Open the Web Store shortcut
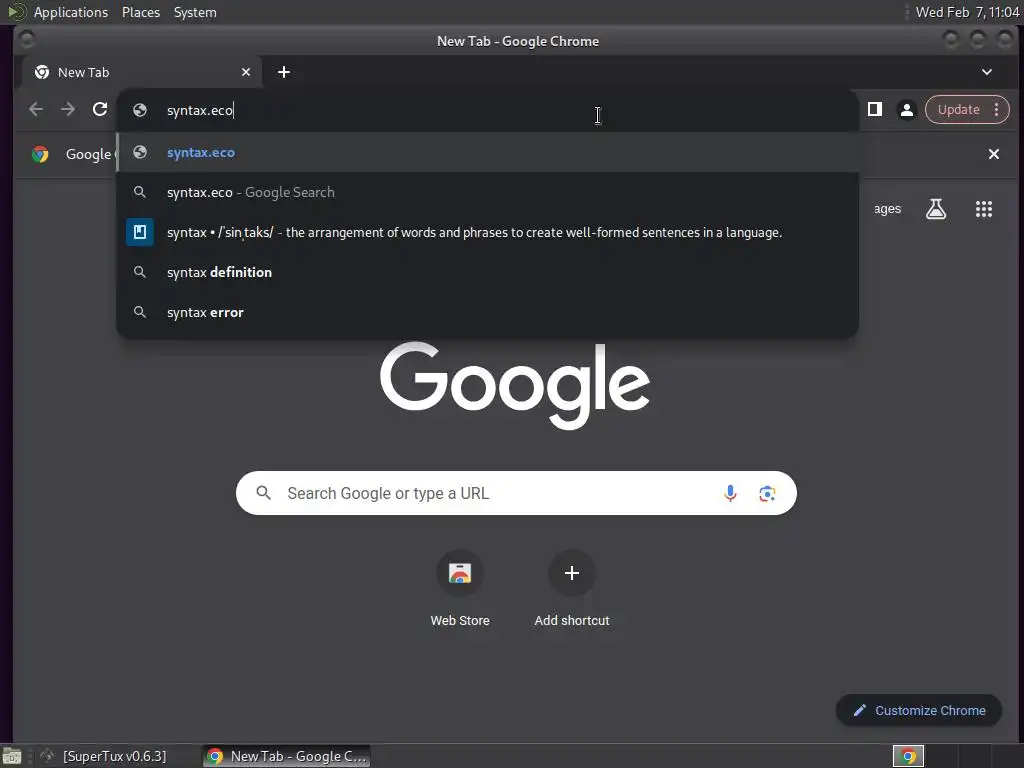 [x=460, y=588]
